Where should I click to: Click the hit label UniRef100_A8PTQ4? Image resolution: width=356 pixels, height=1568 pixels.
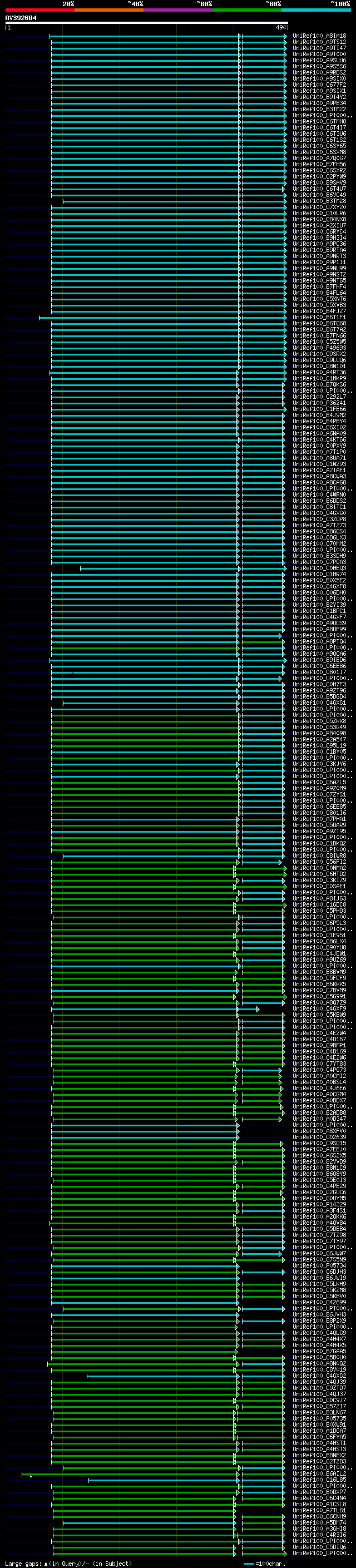(319, 641)
